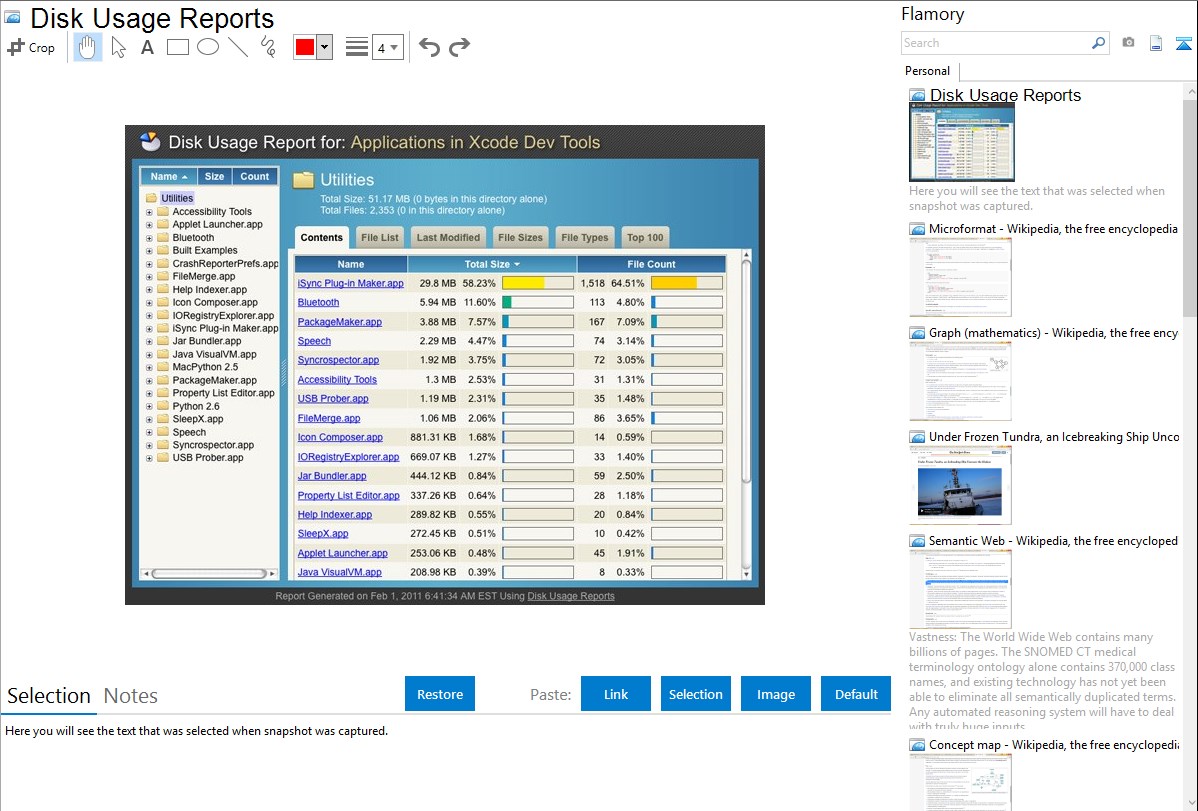Image resolution: width=1198 pixels, height=811 pixels.
Task: Open the Semantic Web snapshot thumbnail
Action: click(960, 589)
